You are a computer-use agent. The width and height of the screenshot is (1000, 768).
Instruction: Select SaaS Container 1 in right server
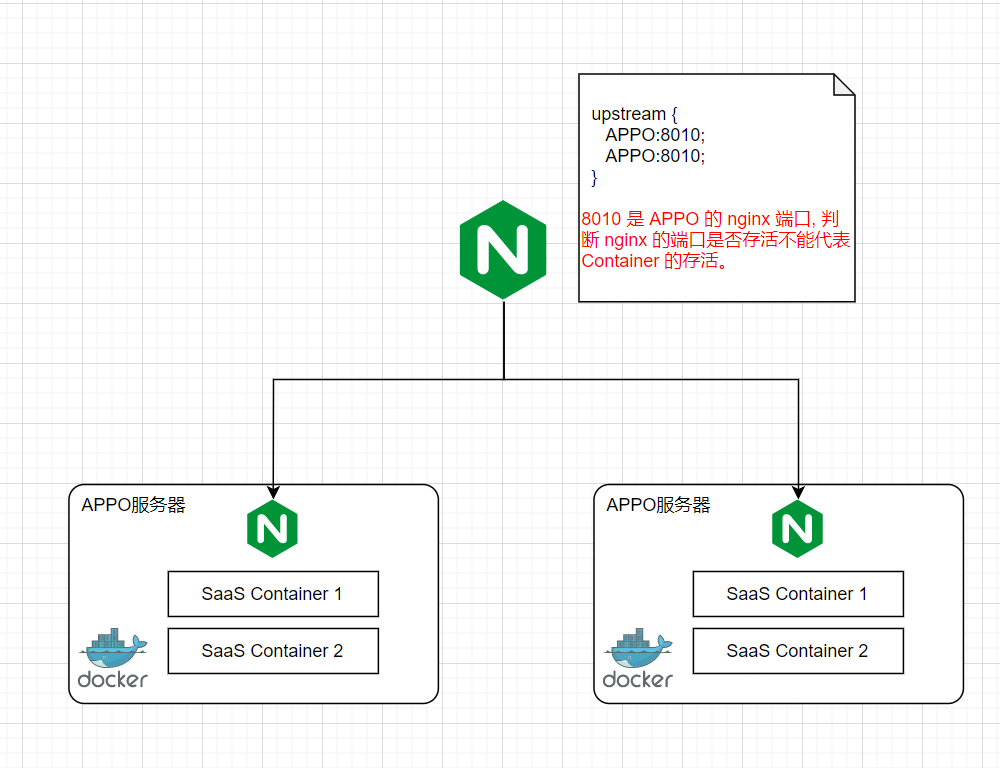coord(798,594)
